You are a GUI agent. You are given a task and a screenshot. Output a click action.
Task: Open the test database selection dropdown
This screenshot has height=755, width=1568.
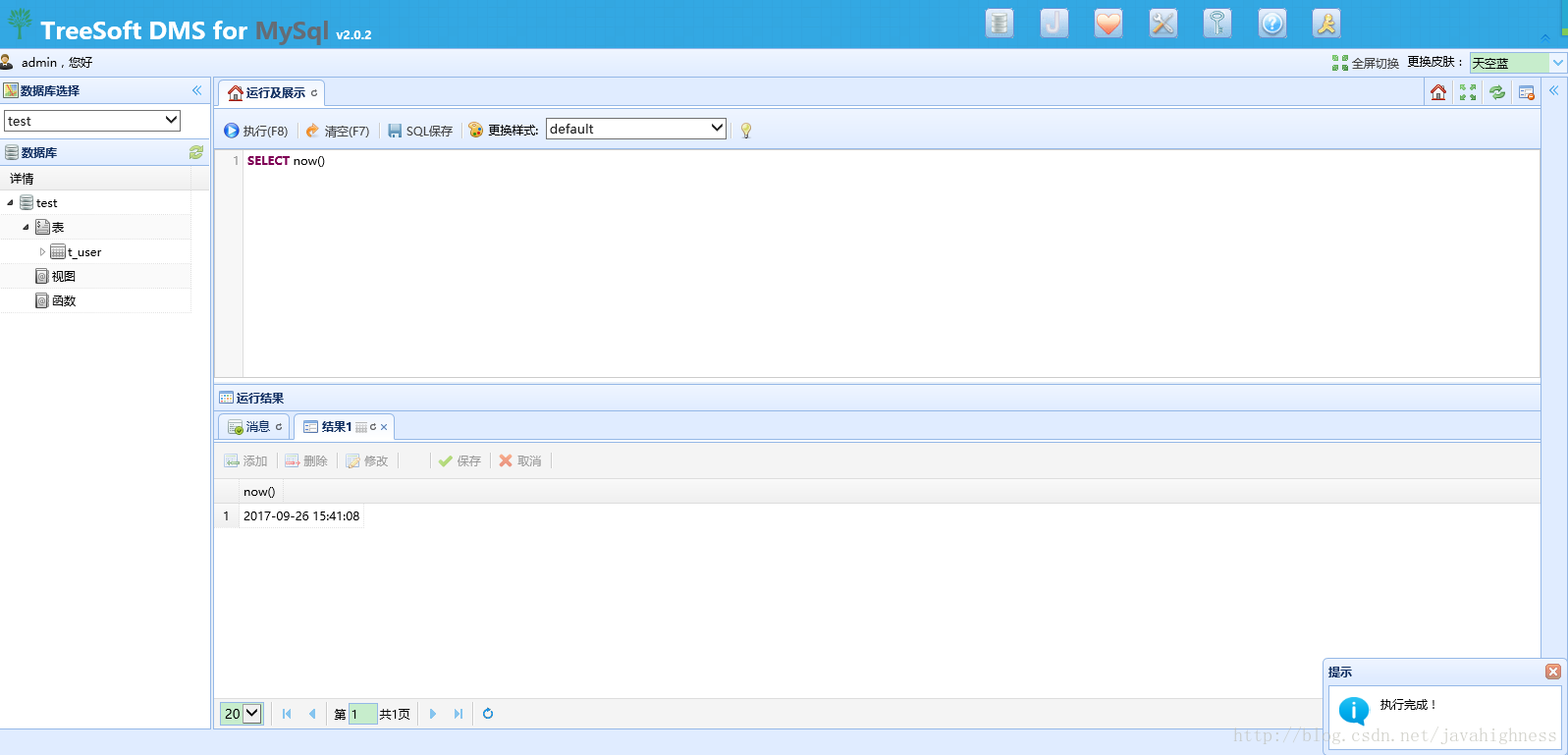(92, 121)
